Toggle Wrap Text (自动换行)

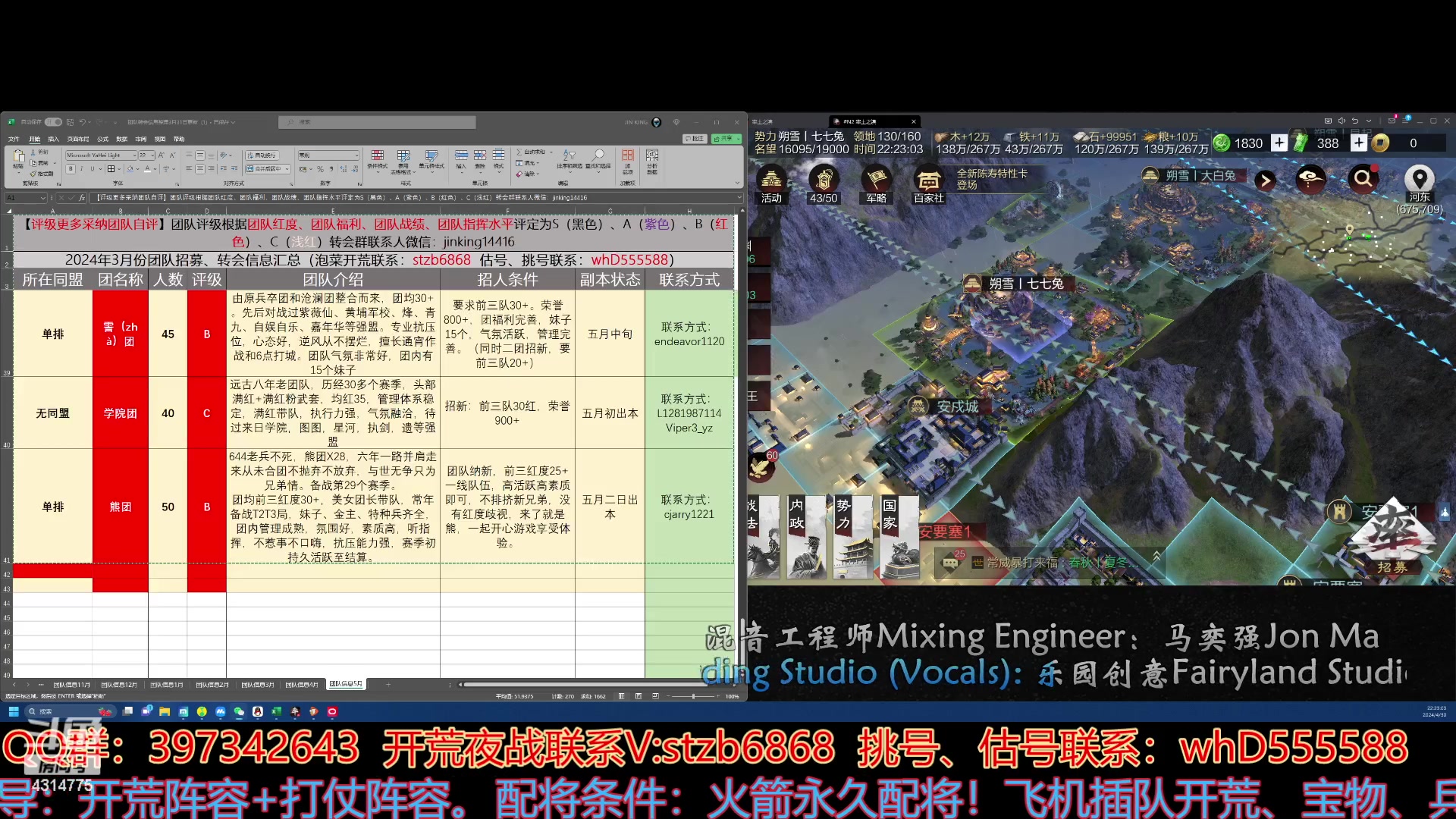262,155
